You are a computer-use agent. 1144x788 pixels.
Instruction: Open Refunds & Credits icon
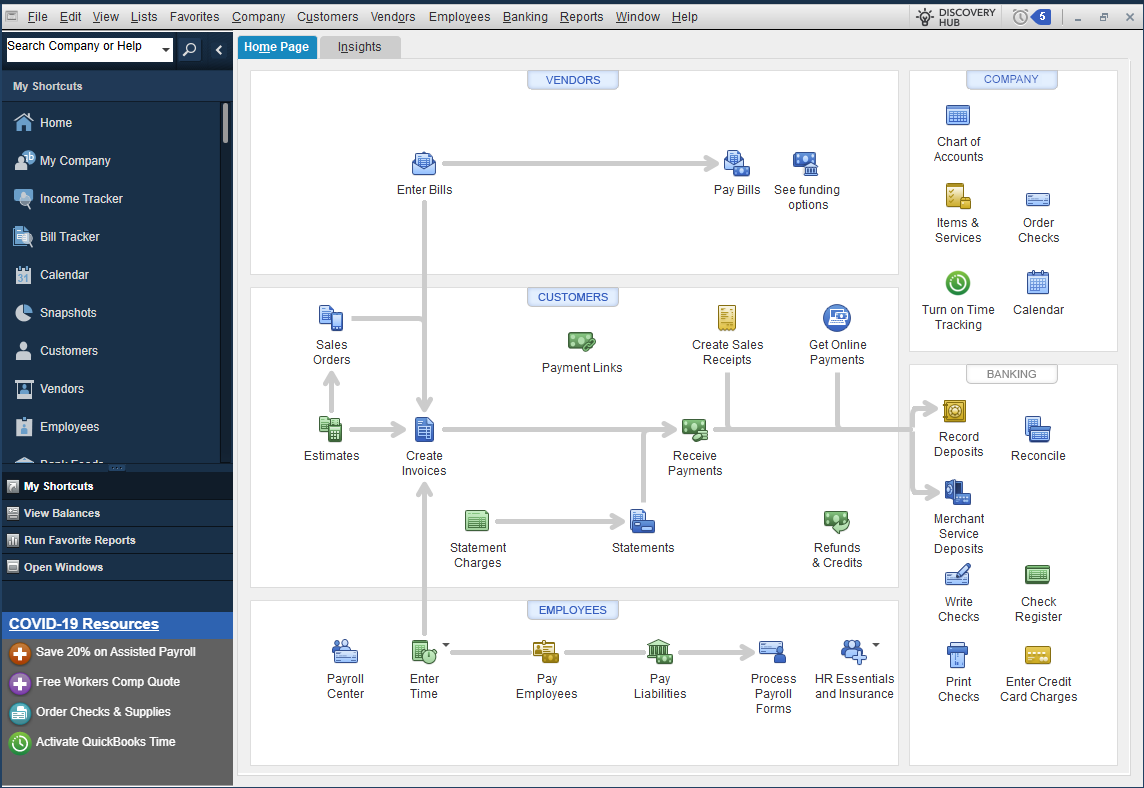click(836, 522)
